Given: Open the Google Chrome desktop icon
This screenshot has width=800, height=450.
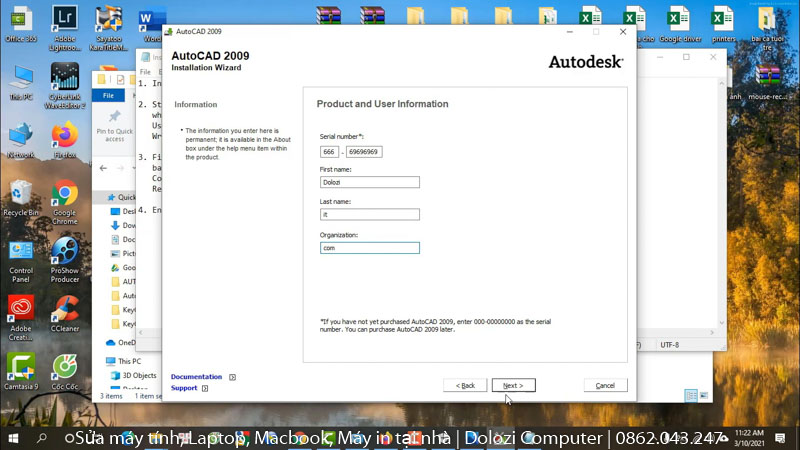Looking at the screenshot, I should (65, 196).
